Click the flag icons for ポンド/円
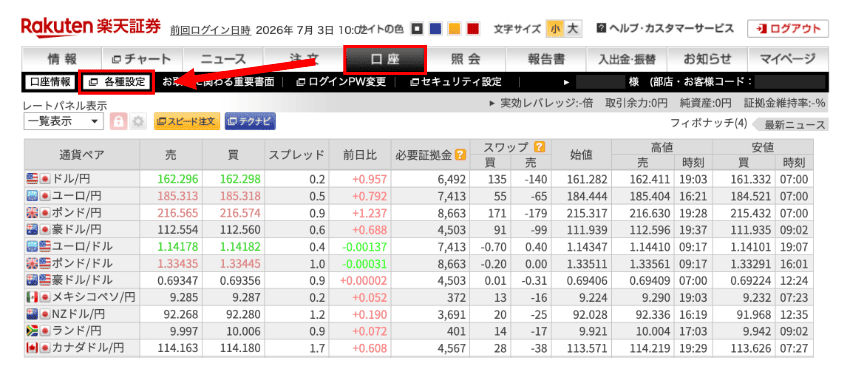The image size is (850, 372). pos(37,213)
